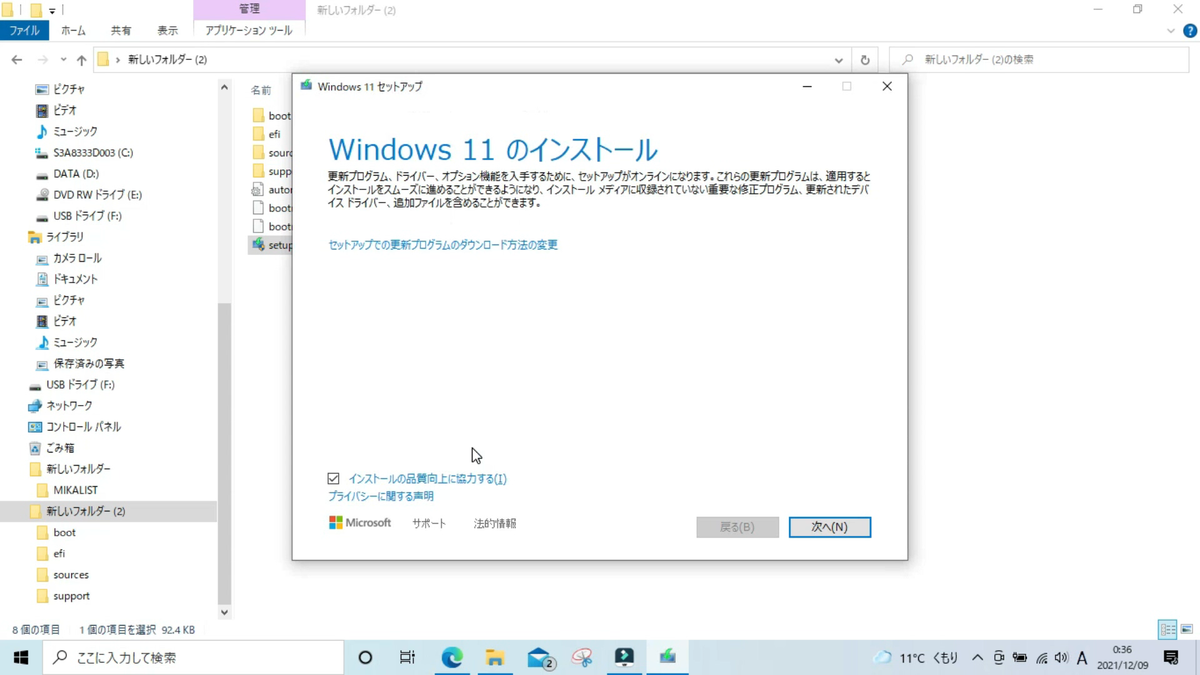
Task: Open Explorer help question mark icon
Action: tap(1190, 31)
